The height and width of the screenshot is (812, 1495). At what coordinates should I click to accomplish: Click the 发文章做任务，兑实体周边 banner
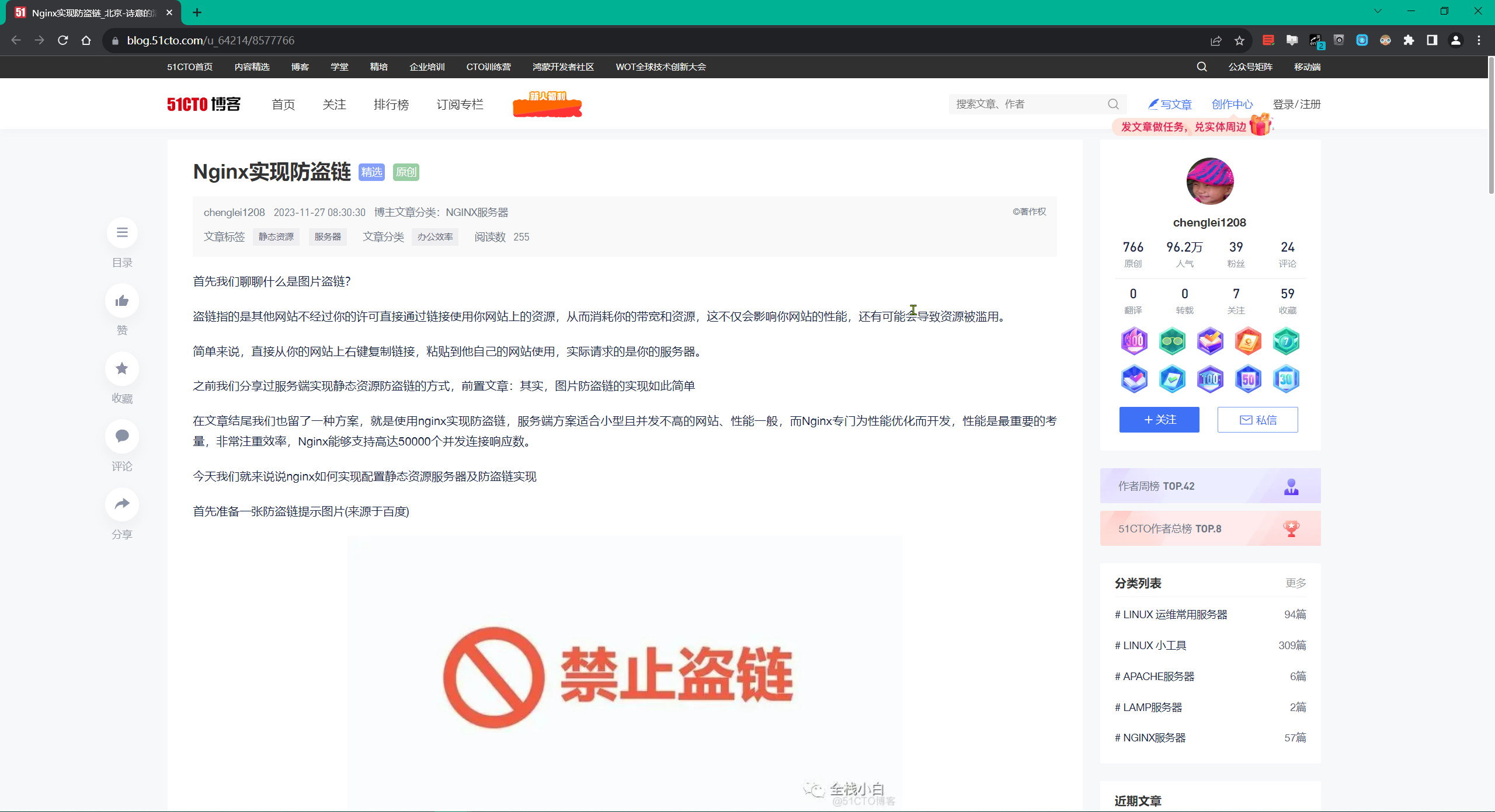pos(1193,126)
